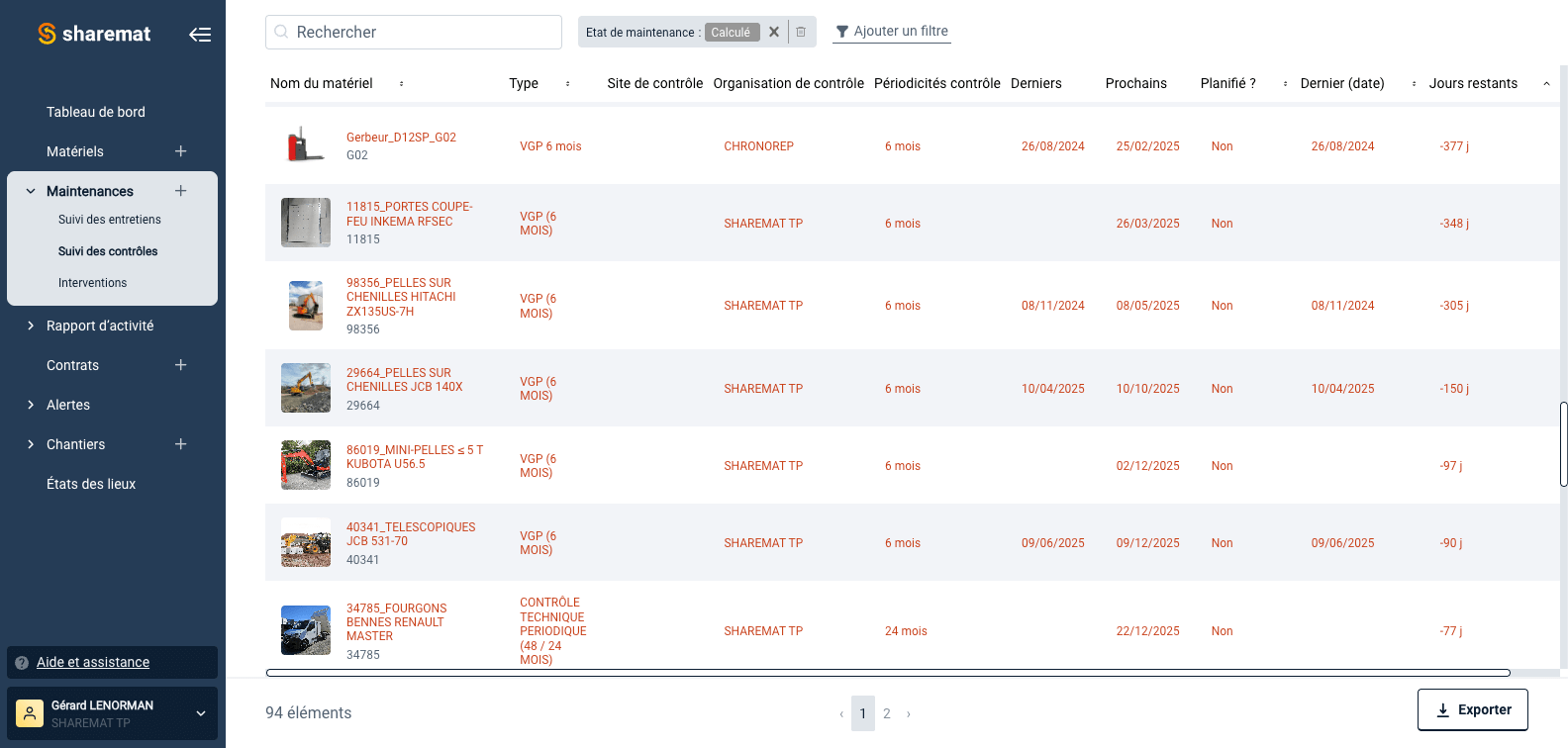Go to the previous page arrow
The image size is (1568, 748).
pos(841,714)
